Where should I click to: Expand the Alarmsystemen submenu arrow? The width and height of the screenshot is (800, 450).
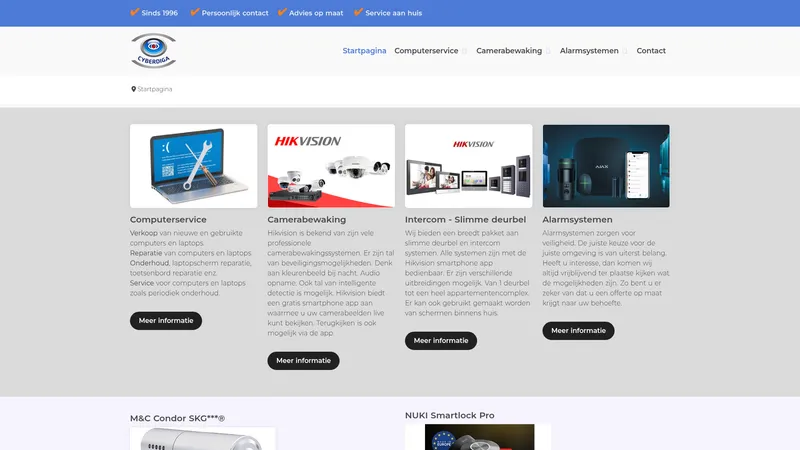624,51
